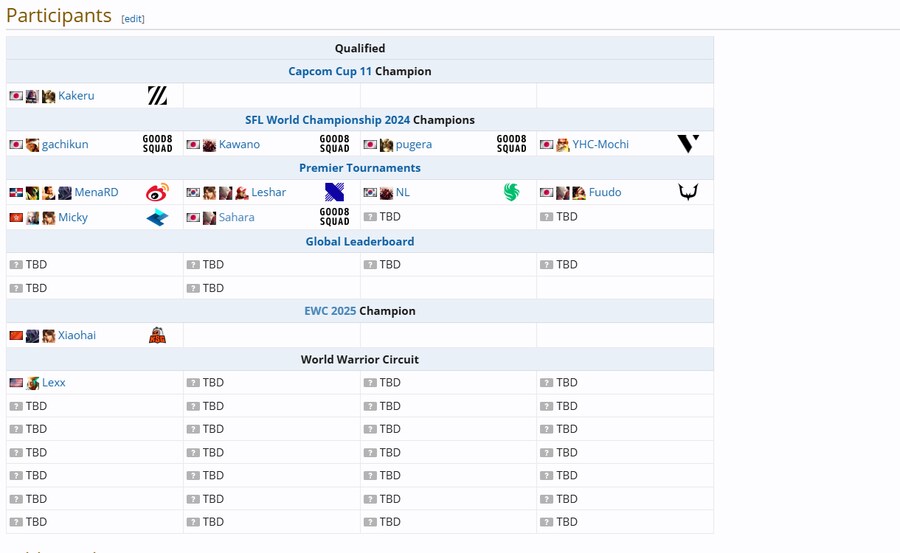Image resolution: width=900 pixels, height=553 pixels.
Task: Click the ZETA team logo beside Kakeru
Action: click(157, 96)
